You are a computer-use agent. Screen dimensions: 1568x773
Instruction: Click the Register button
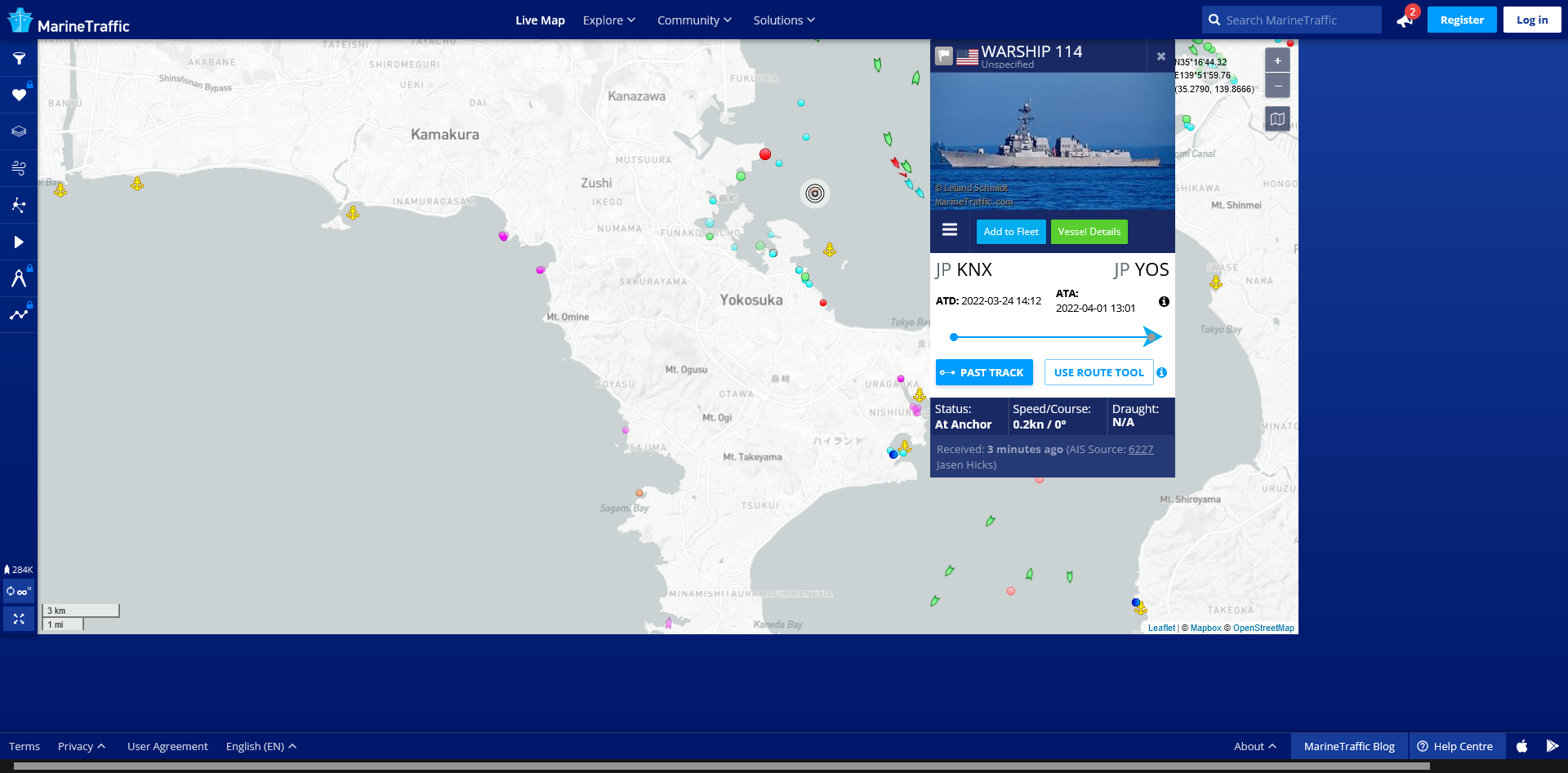point(1462,20)
